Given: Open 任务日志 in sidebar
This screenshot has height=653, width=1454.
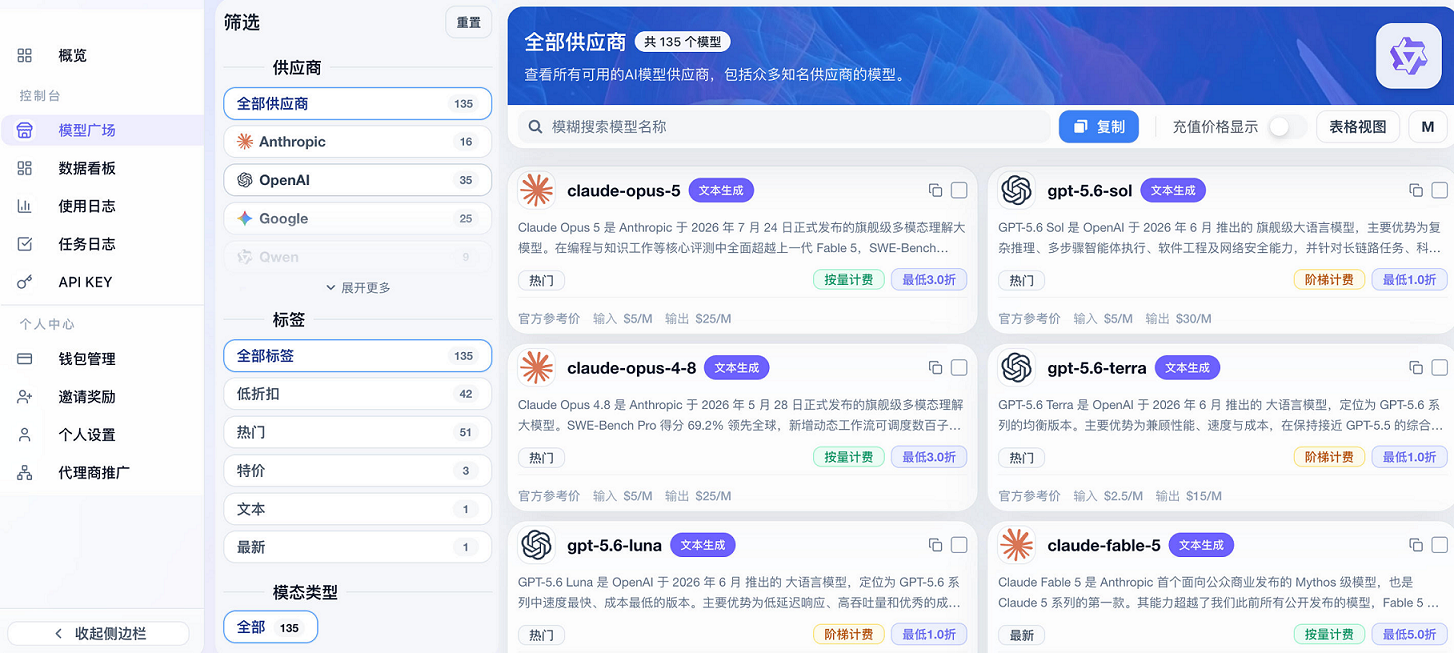Looking at the screenshot, I should 102,244.
